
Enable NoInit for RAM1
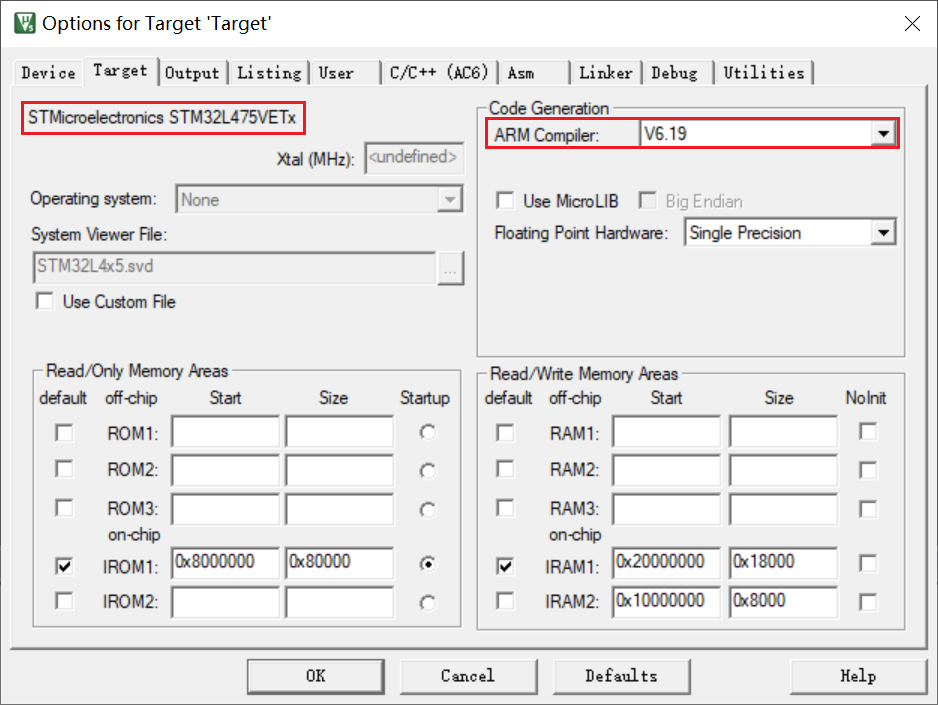[867, 431]
